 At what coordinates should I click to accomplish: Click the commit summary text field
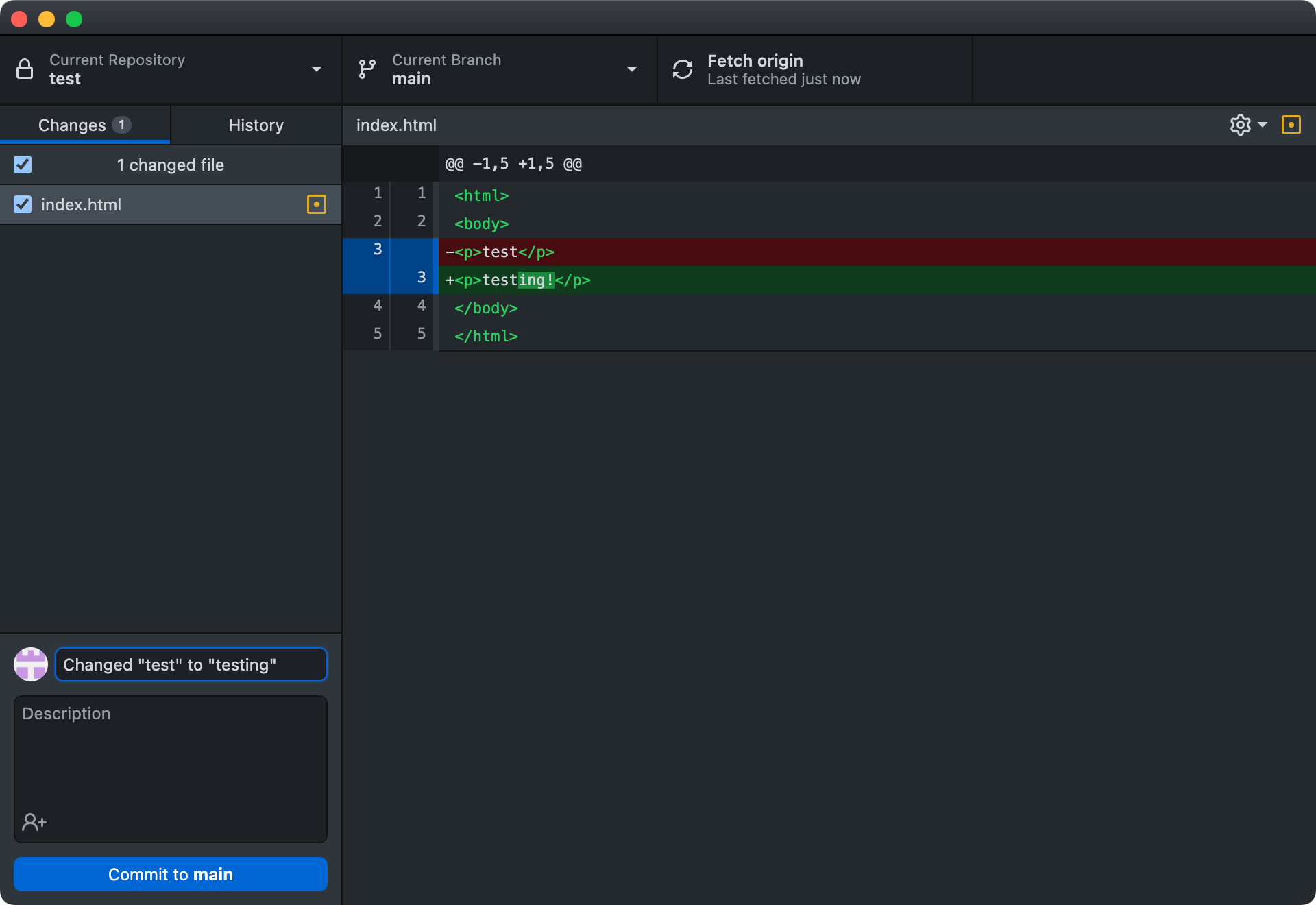191,664
